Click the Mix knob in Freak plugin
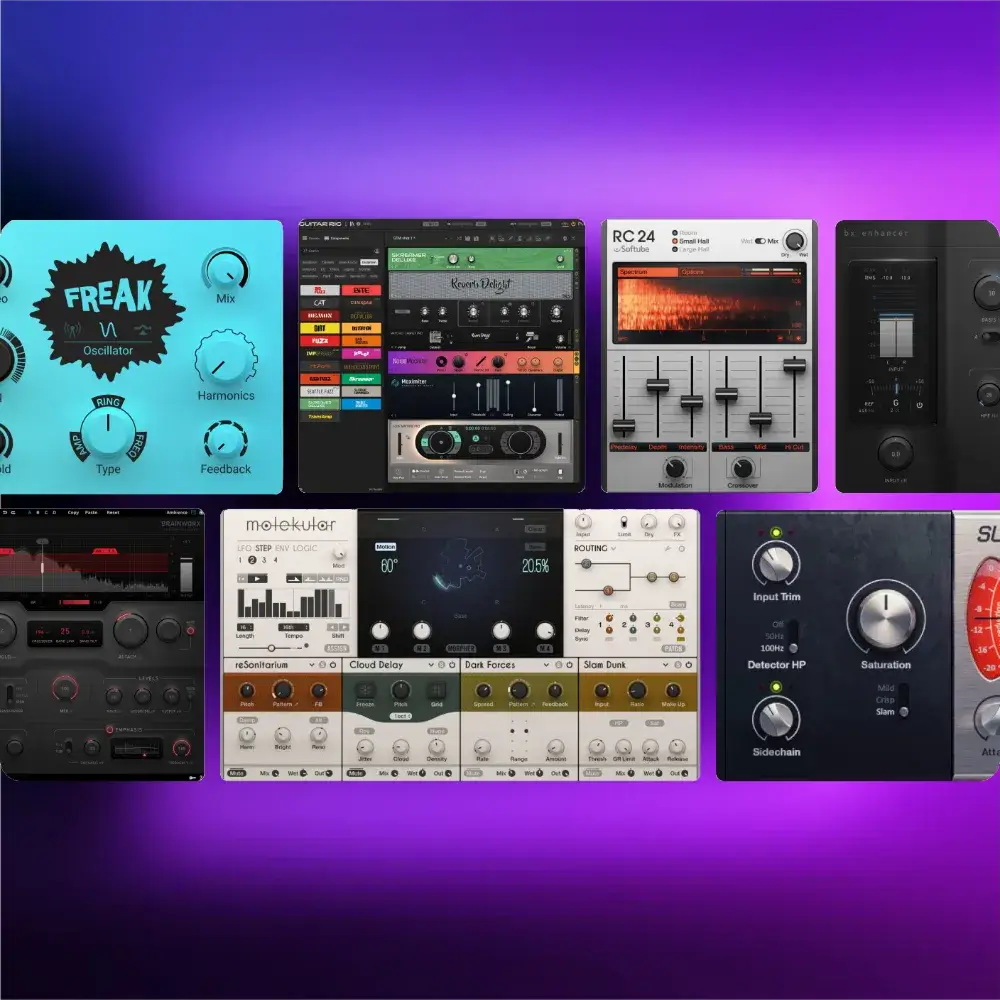Viewport: 1000px width, 1000px height. (x=226, y=271)
